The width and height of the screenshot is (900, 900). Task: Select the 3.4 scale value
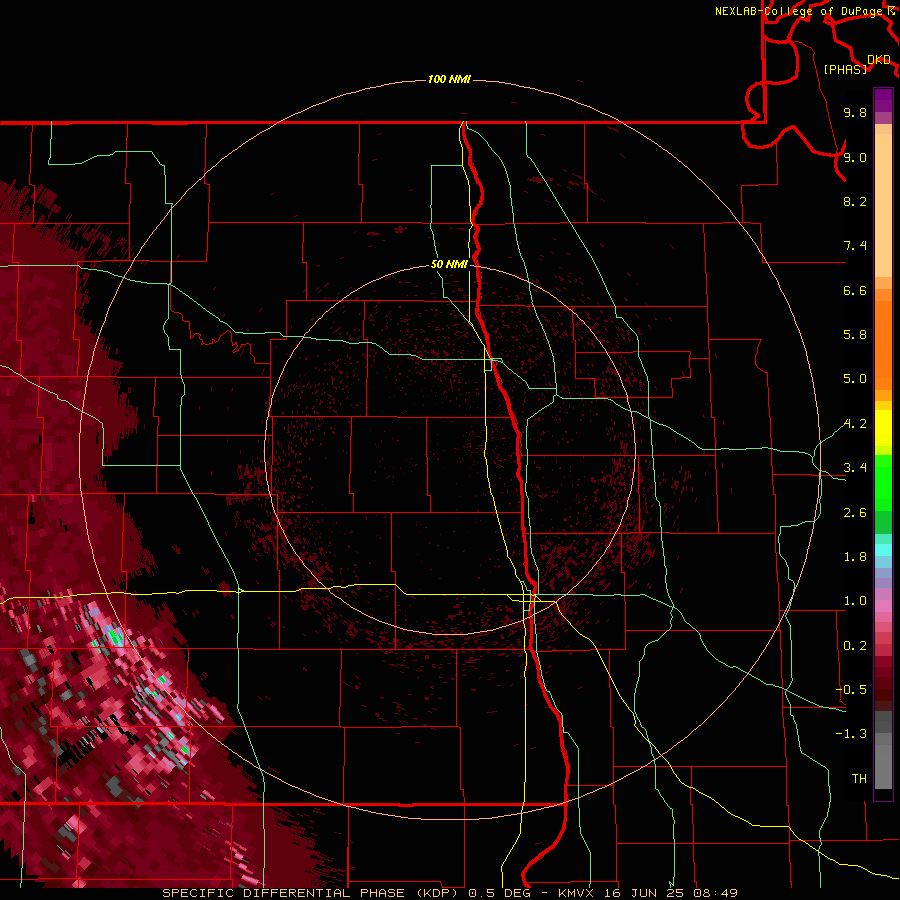coord(855,468)
